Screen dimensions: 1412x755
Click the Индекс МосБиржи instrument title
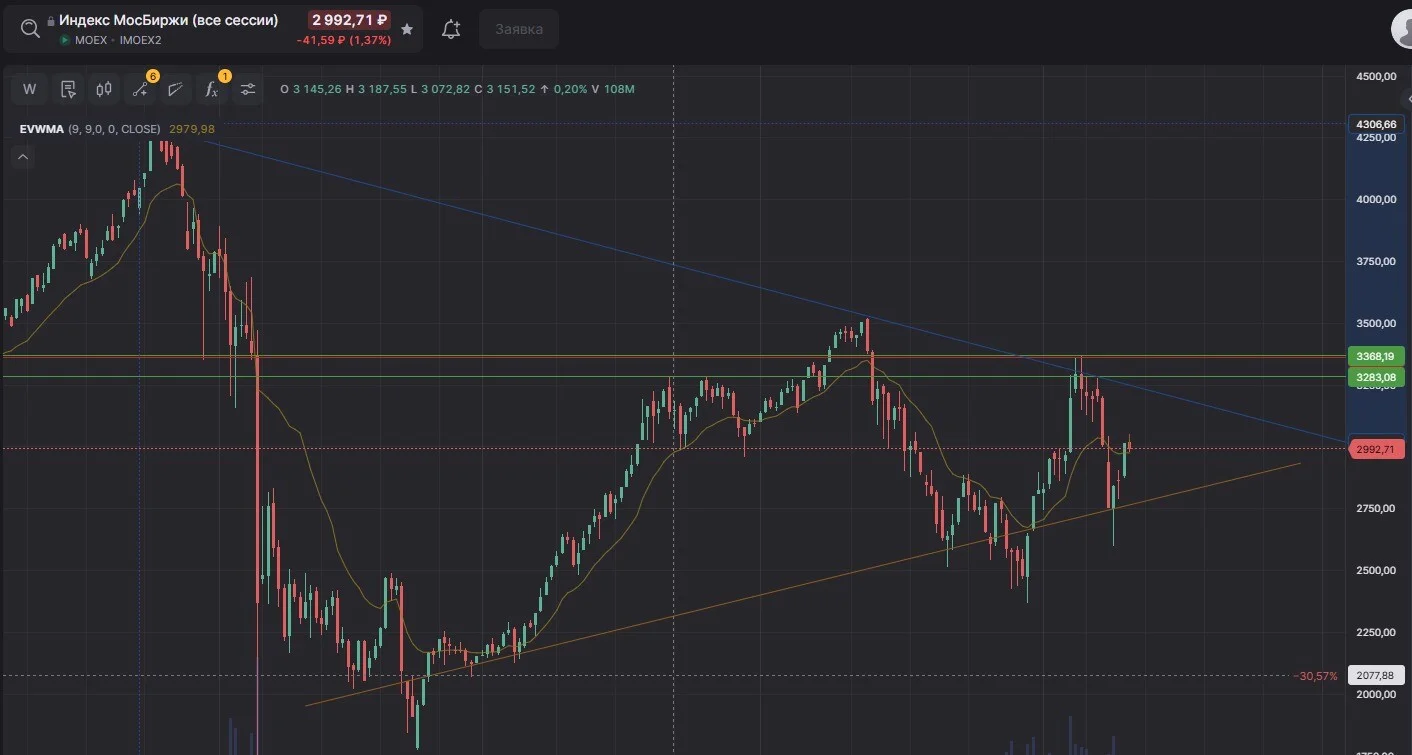pyautogui.click(x=169, y=20)
